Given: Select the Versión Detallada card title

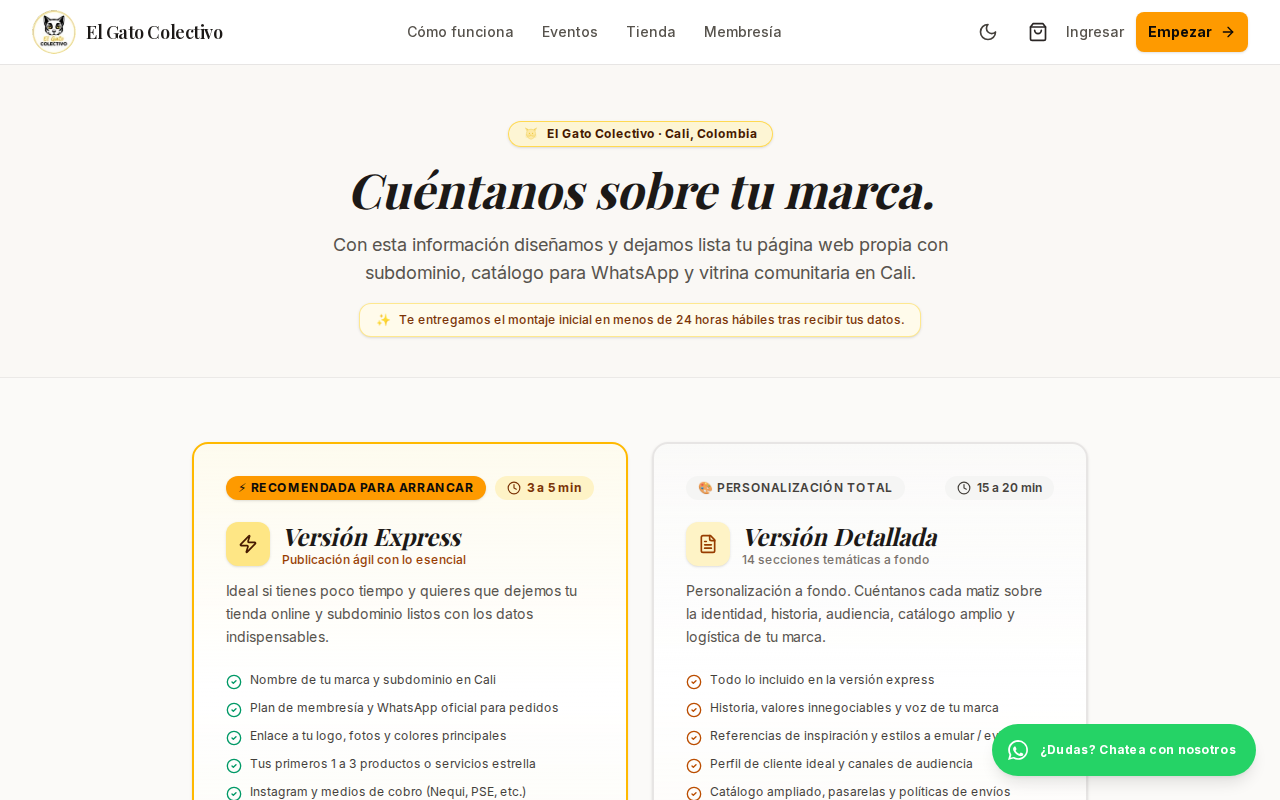Looking at the screenshot, I should (840, 537).
